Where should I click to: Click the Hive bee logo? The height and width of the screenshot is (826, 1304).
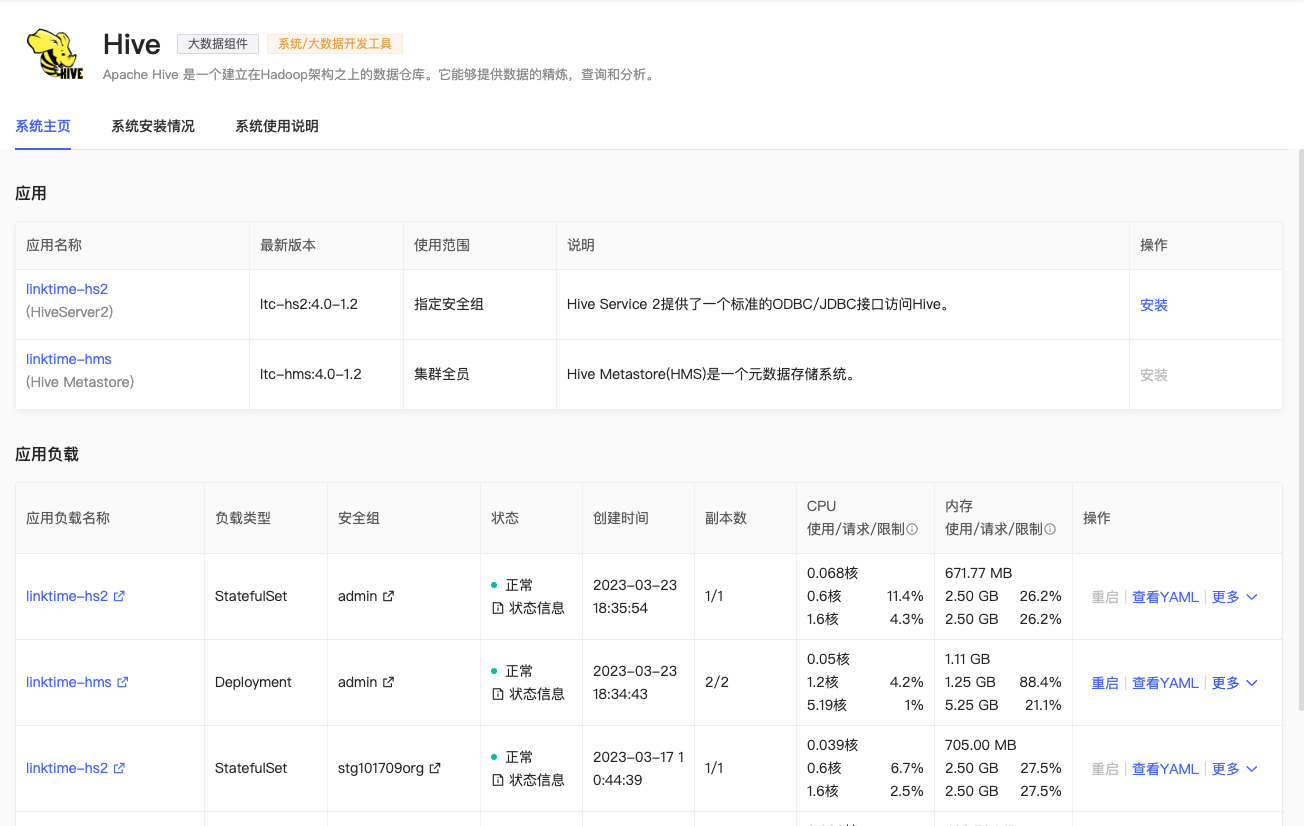tap(55, 54)
